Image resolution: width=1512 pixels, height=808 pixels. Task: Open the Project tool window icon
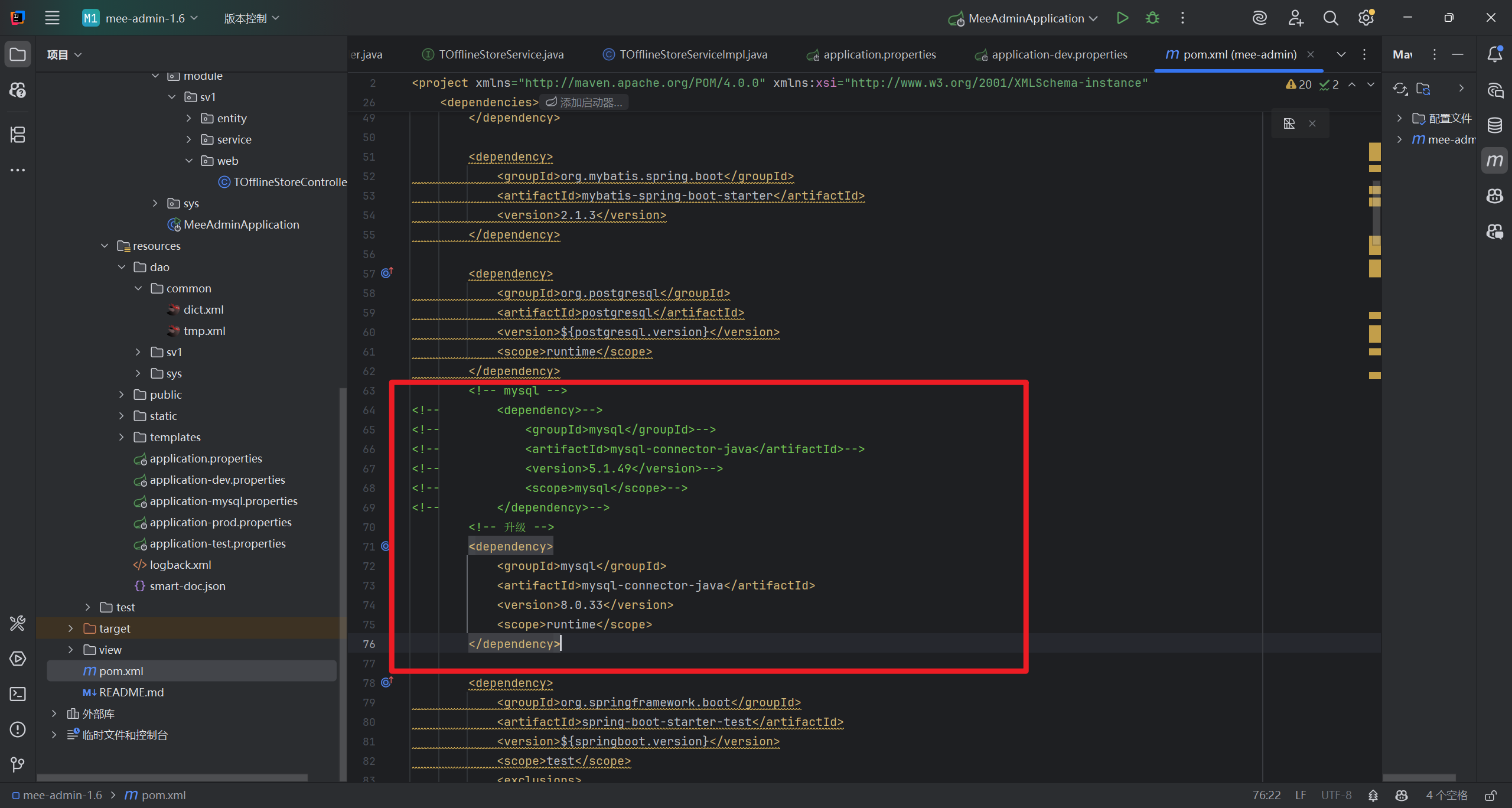18,54
